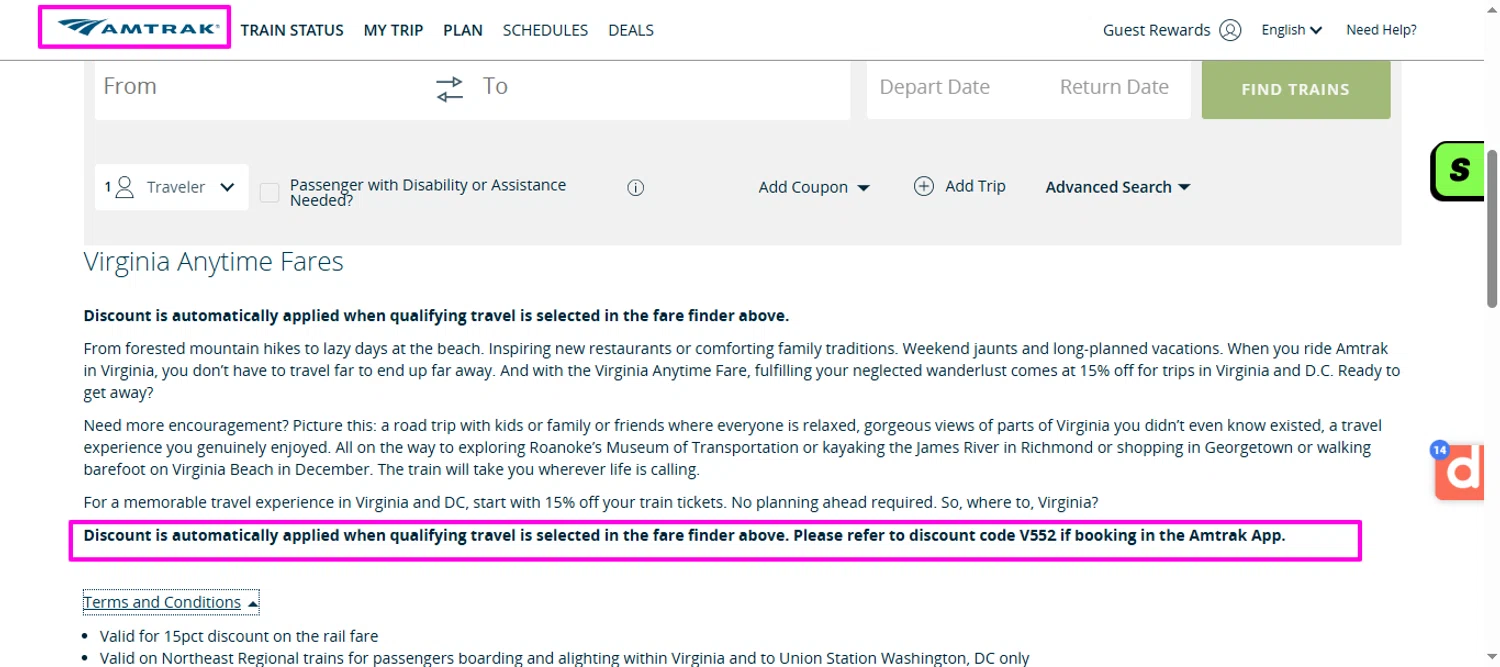Click the discount code V552 sentence
The height and width of the screenshot is (667, 1500).
tap(685, 535)
